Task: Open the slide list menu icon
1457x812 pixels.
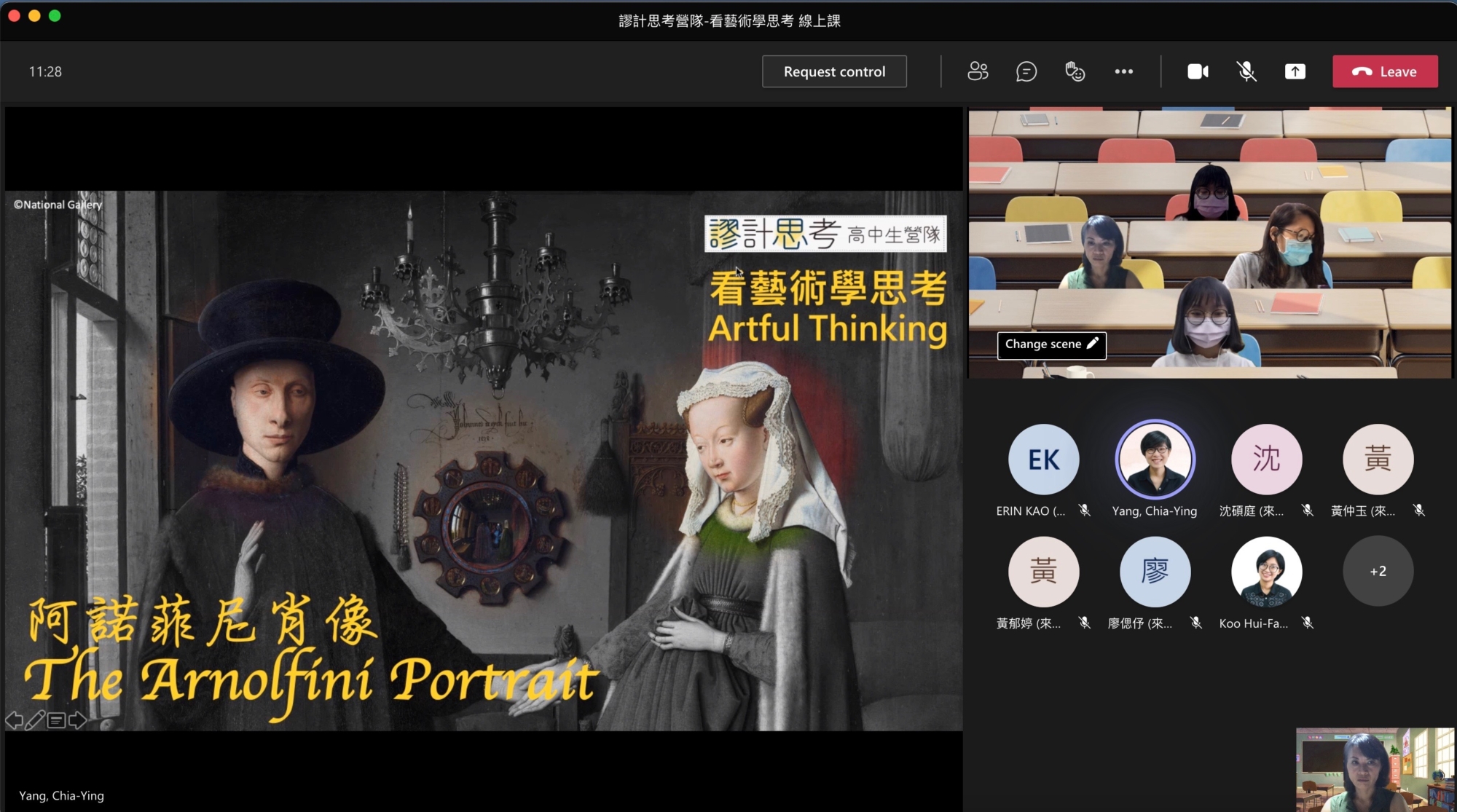Action: [56, 721]
